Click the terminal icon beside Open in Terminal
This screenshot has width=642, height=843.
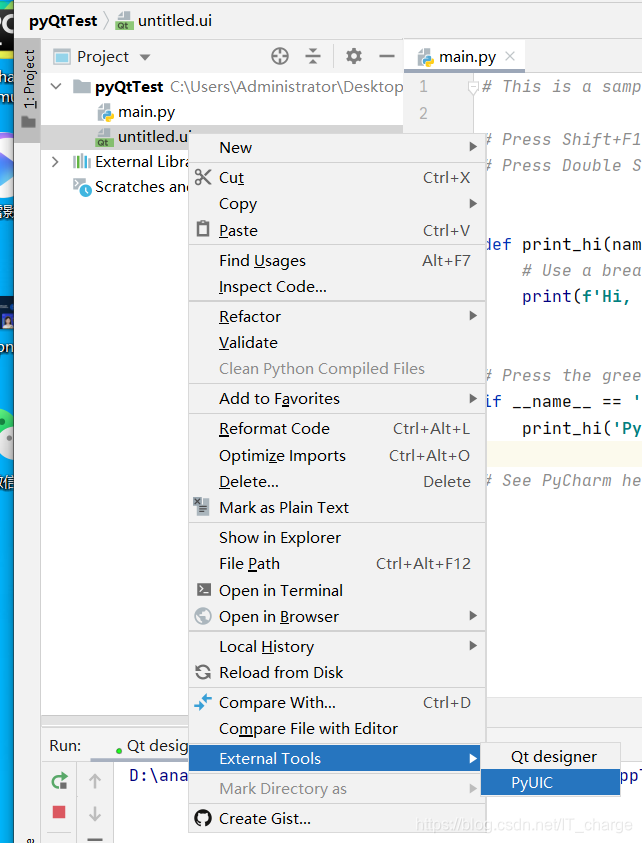click(203, 590)
